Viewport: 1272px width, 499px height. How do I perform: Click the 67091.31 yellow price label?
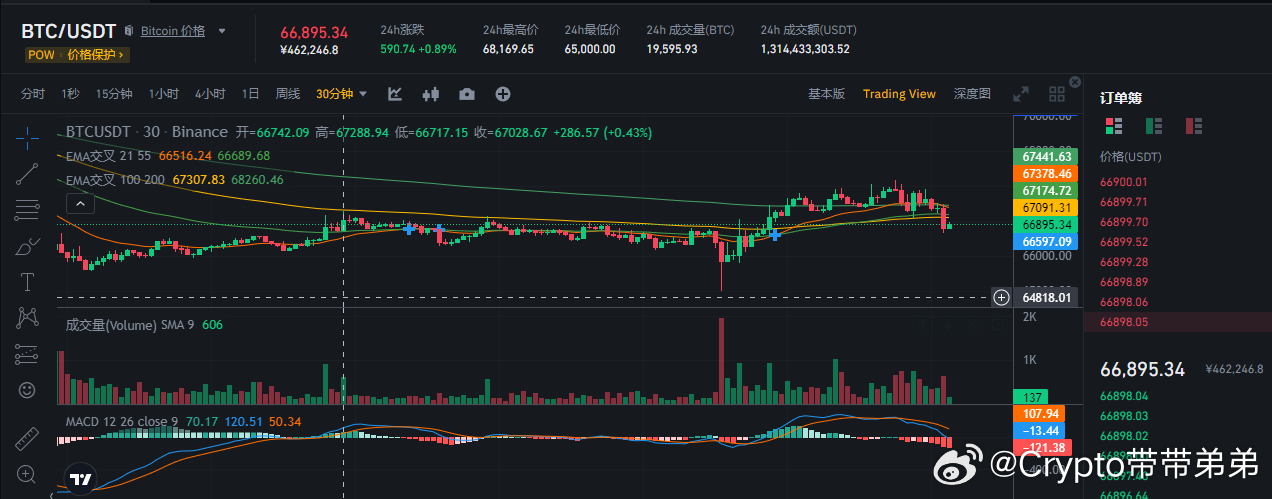(x=1046, y=207)
